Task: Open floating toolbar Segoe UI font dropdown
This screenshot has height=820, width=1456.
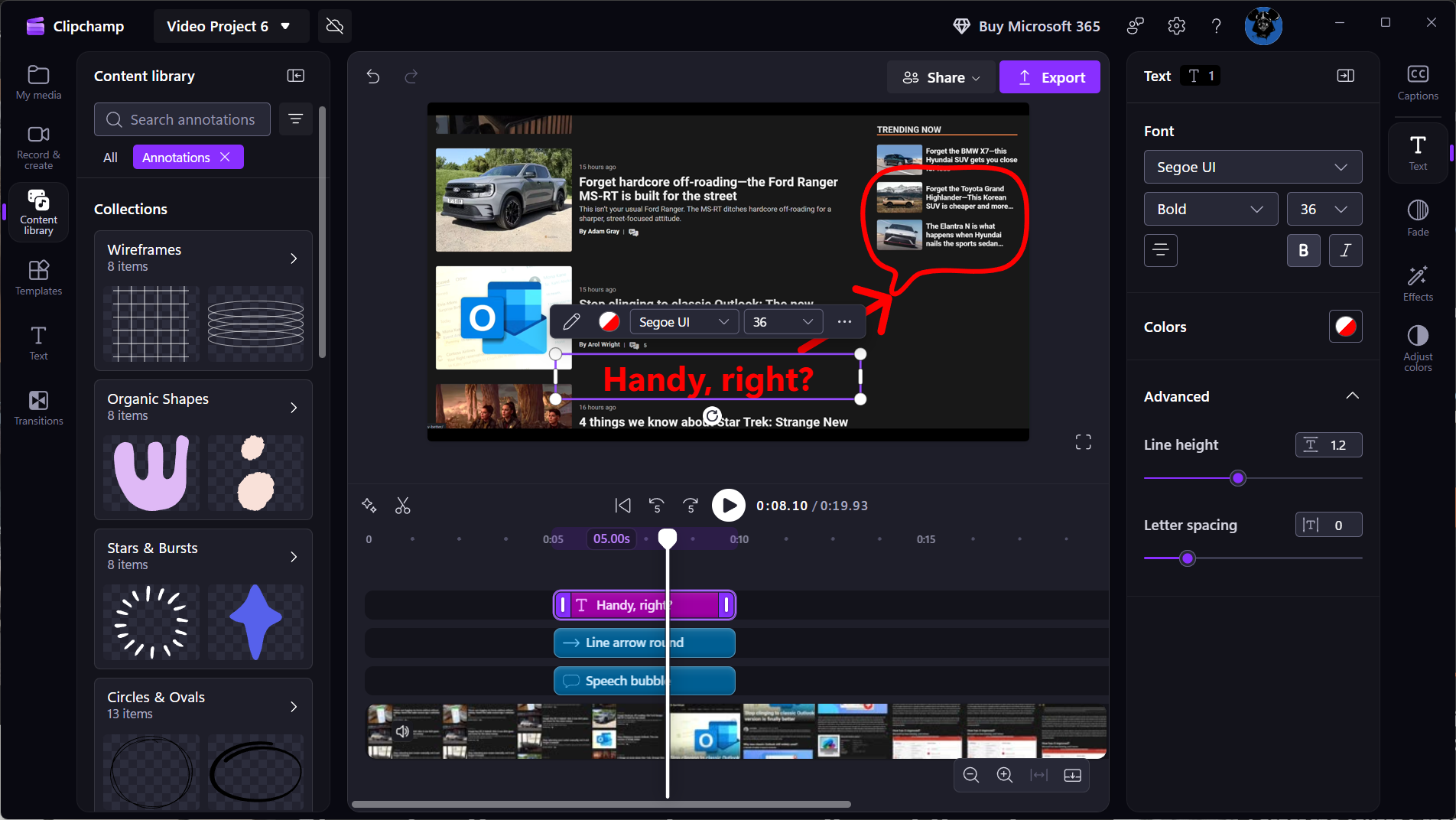Action: (x=684, y=322)
